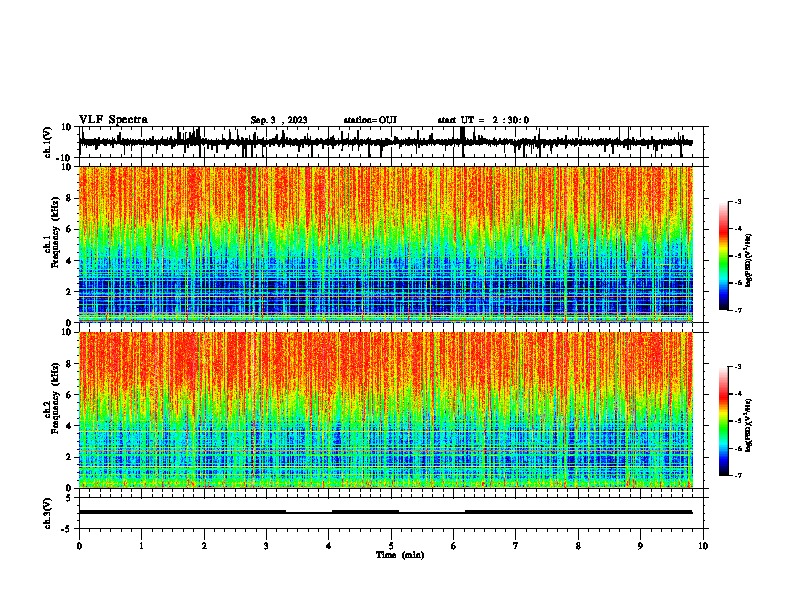Click the "-3" tick on ch.2 colorbar

(737, 367)
